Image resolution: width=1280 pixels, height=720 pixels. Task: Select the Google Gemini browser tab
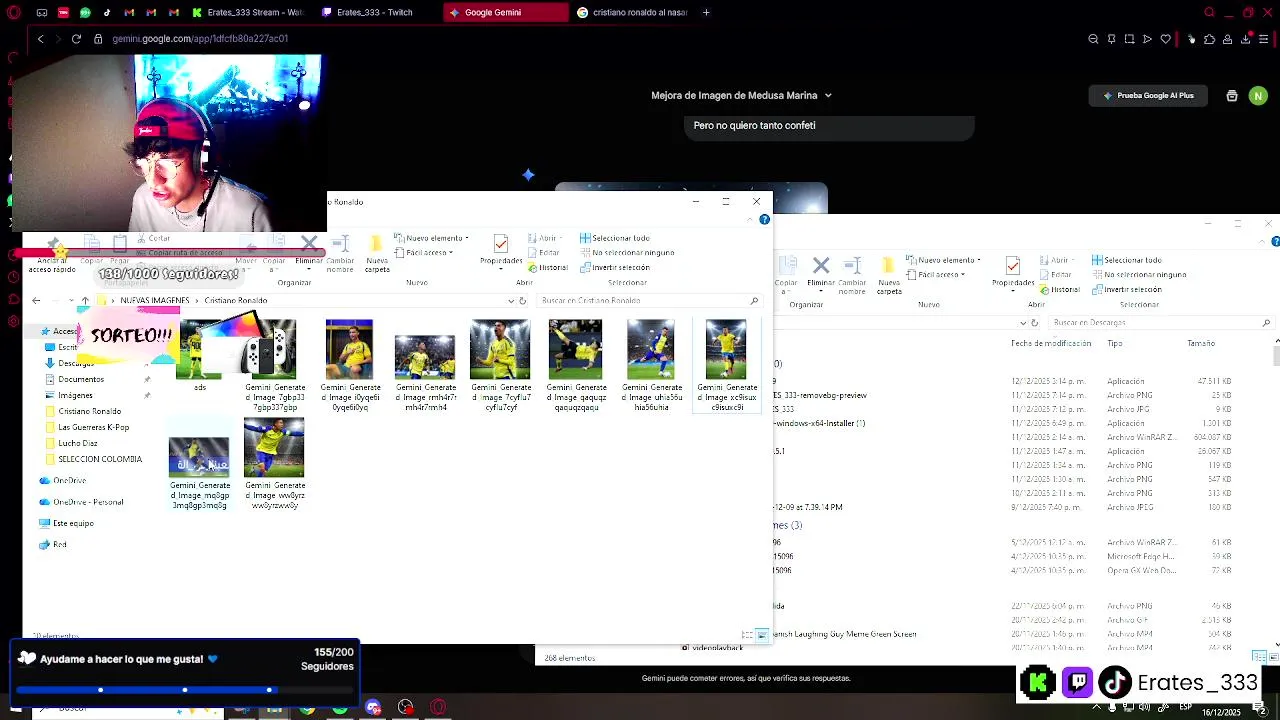point(505,12)
